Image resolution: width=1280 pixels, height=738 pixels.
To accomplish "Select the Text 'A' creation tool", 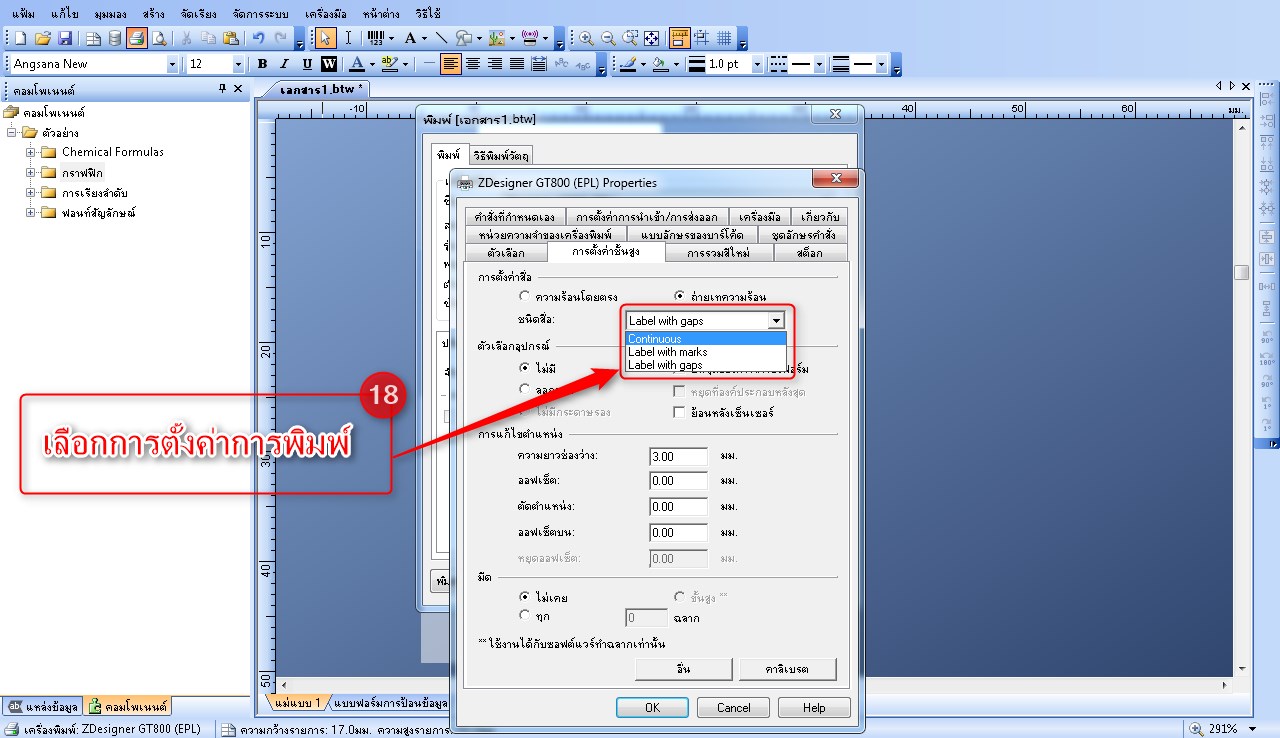I will click(x=410, y=38).
